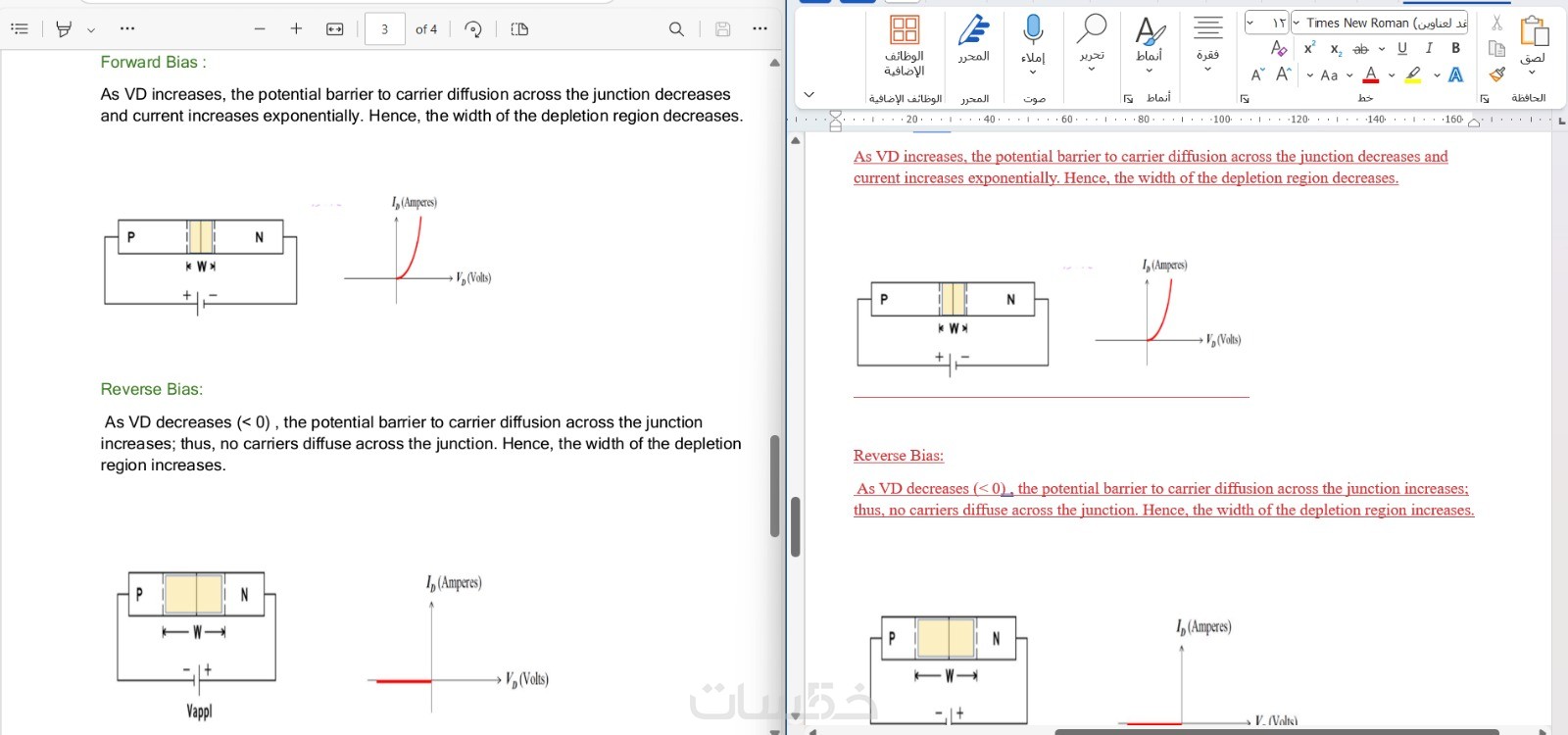Open the Paragraph (فقرة) group menu
The width and height of the screenshot is (1568, 735).
1207,42
